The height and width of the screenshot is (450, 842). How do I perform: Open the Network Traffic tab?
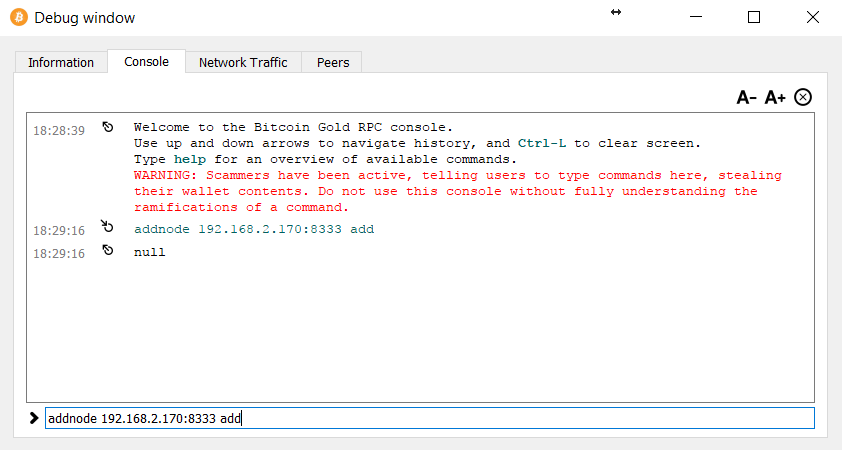click(243, 62)
